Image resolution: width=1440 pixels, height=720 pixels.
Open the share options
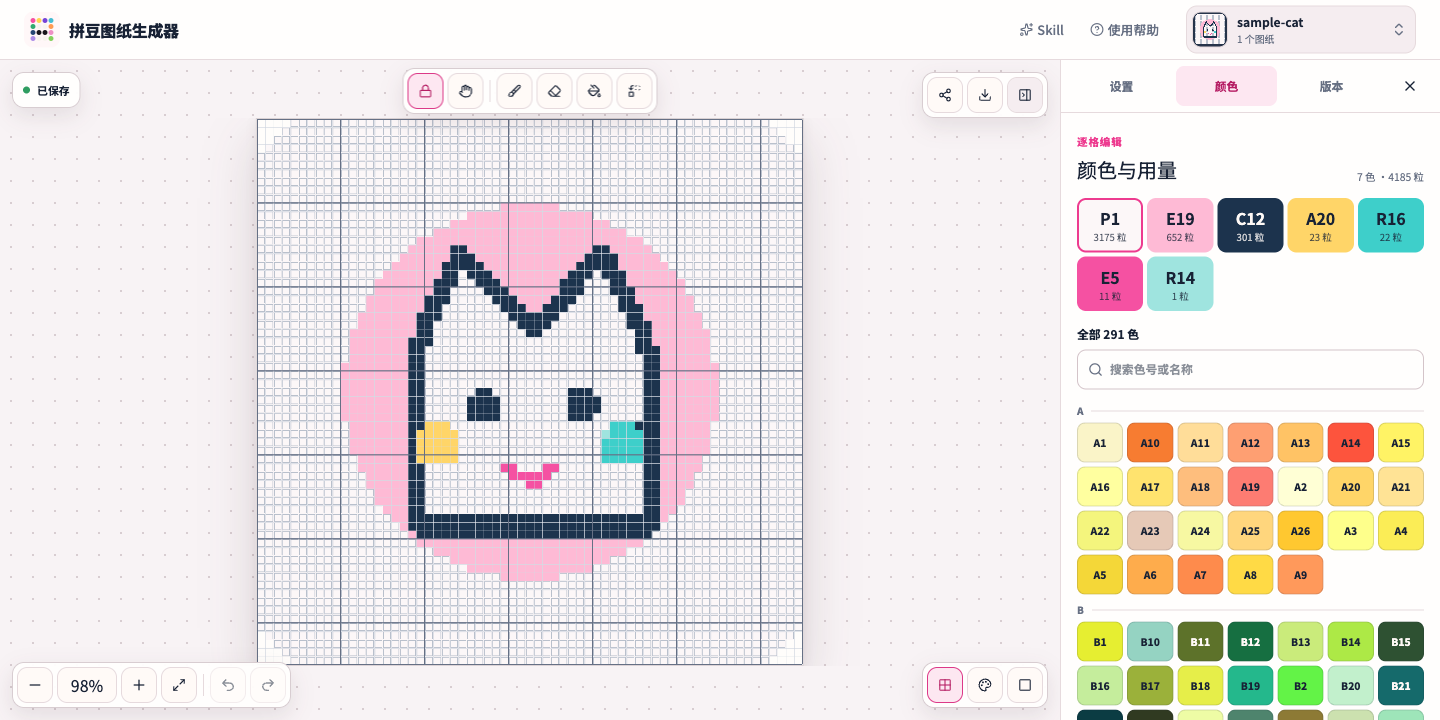[945, 95]
